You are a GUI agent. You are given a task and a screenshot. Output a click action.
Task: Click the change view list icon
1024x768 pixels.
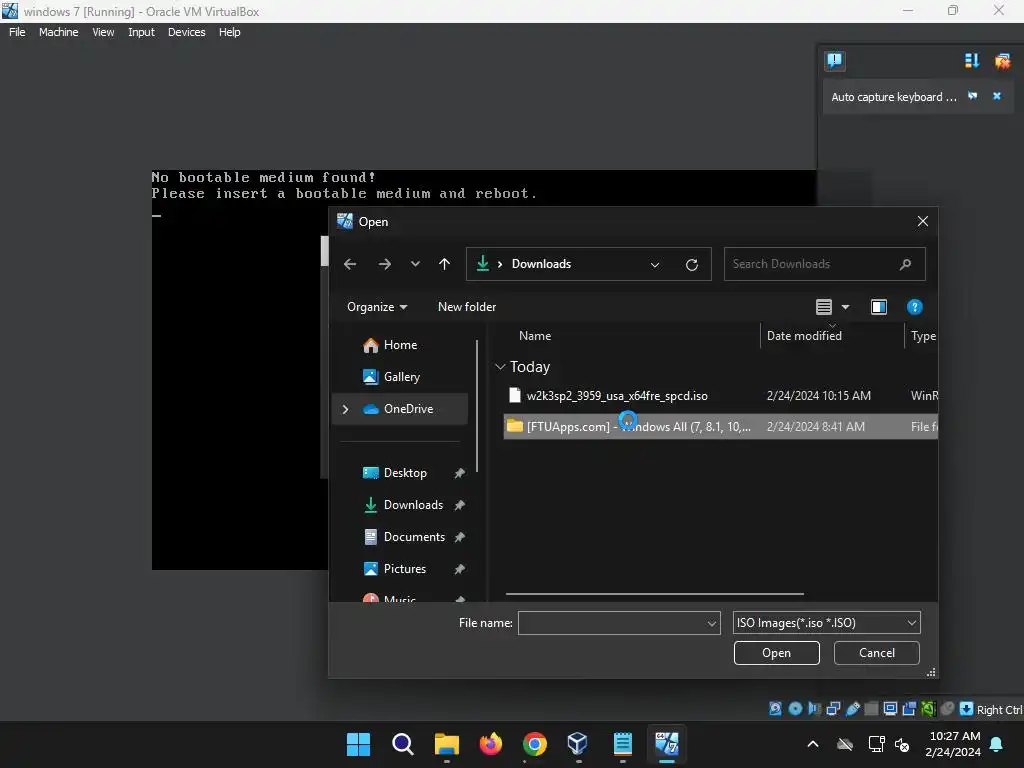click(x=824, y=307)
